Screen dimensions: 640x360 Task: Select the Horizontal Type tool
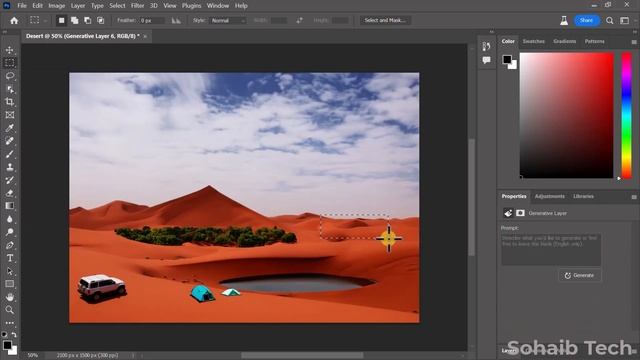(9, 258)
